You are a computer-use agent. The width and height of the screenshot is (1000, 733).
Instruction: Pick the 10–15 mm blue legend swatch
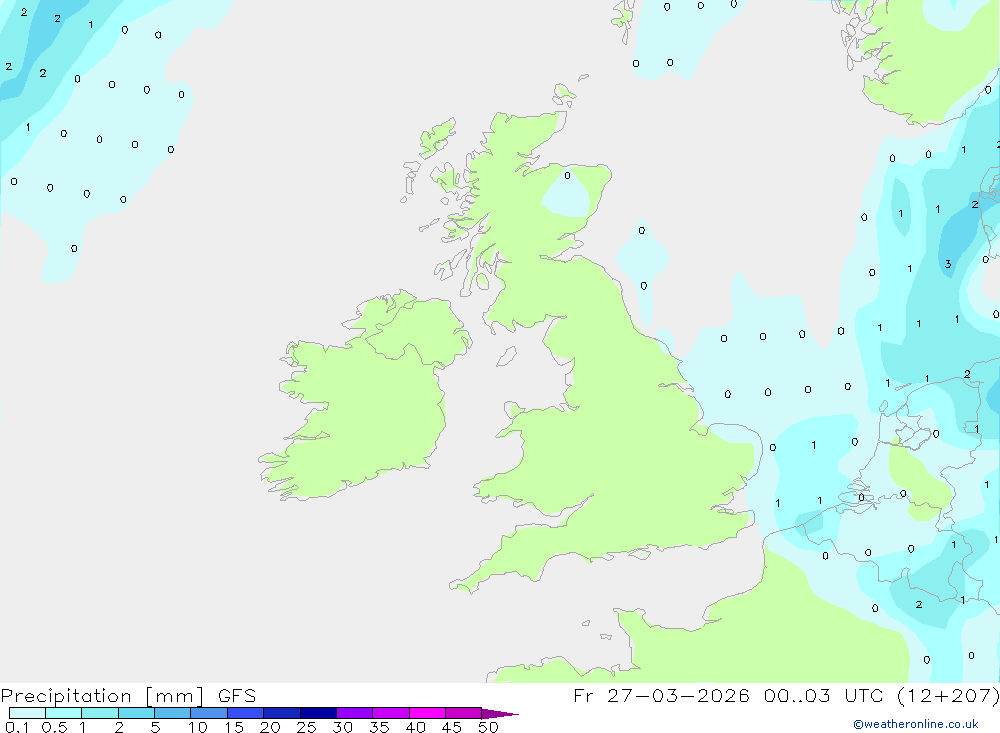[209, 713]
